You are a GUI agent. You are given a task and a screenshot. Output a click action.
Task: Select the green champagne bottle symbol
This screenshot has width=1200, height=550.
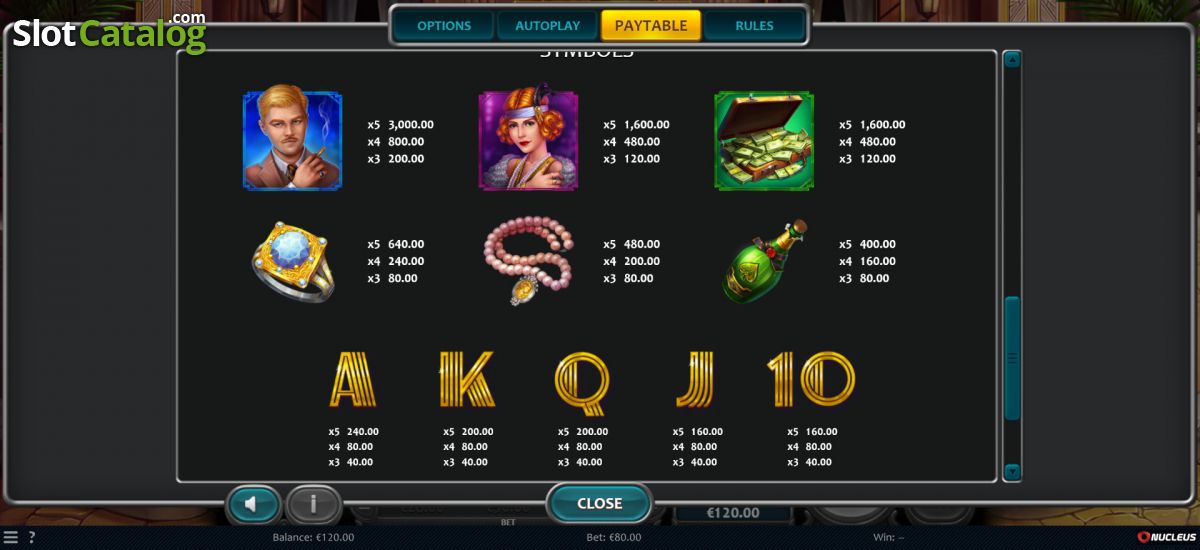click(764, 262)
